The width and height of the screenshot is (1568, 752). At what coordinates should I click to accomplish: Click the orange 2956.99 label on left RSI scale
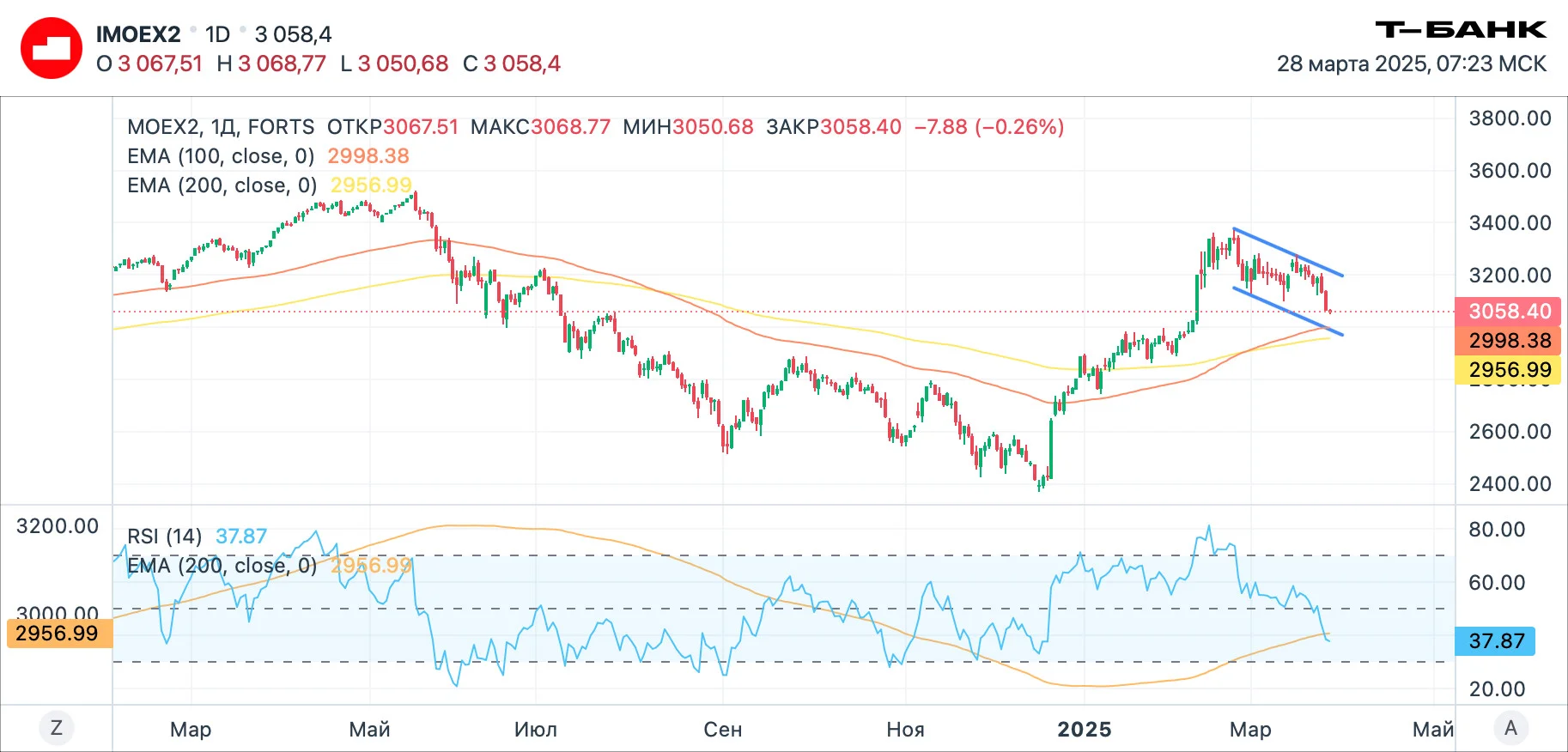tap(57, 634)
